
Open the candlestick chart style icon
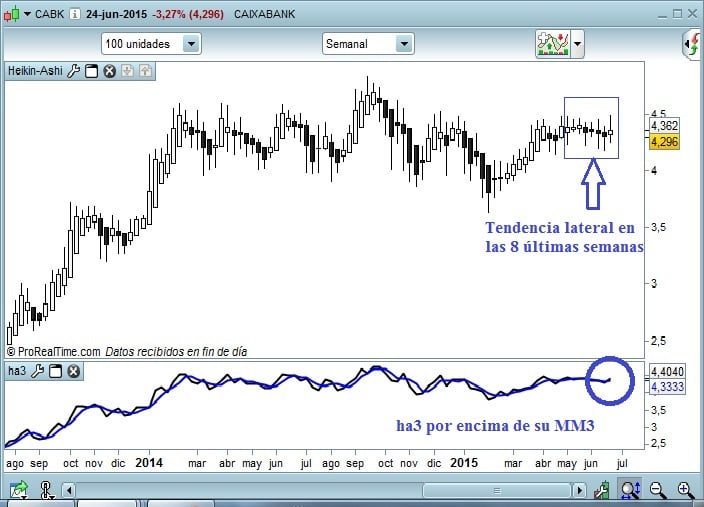pyautogui.click(x=12, y=14)
